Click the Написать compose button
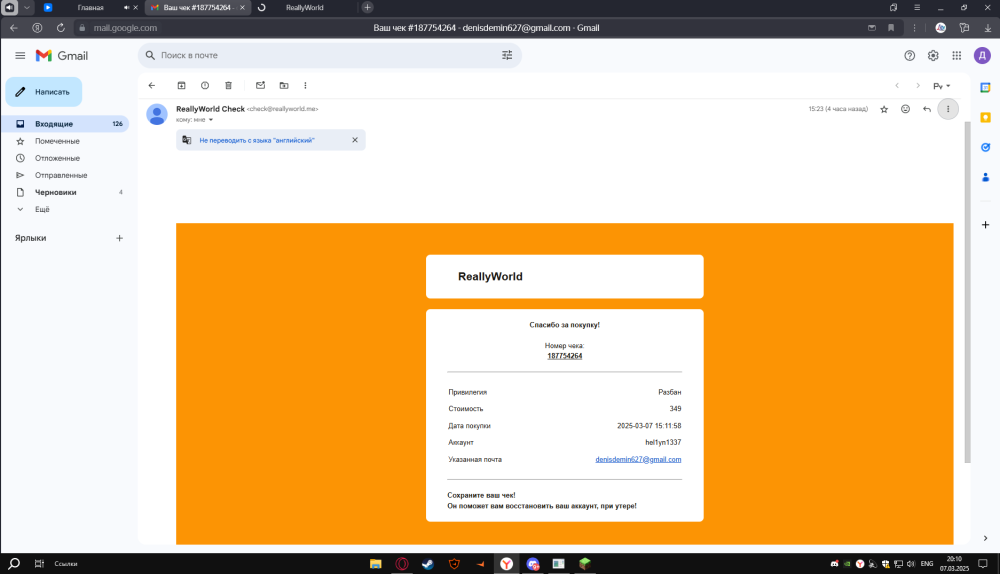 tap(43, 92)
